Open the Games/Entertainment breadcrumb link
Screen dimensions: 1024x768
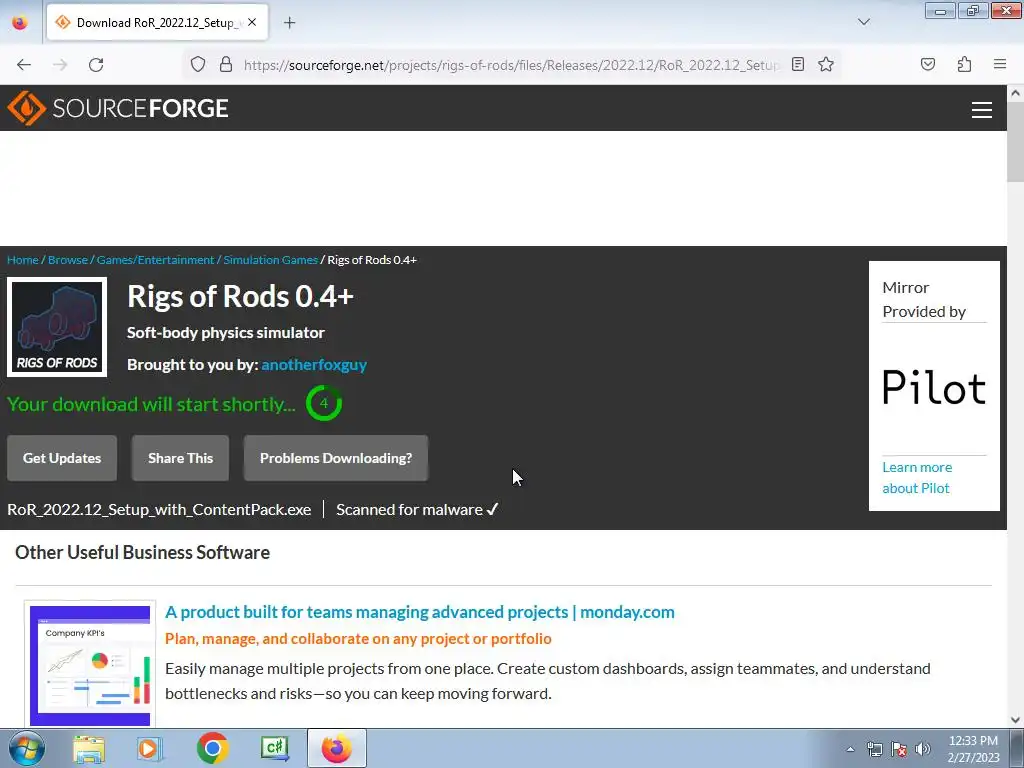tap(155, 260)
